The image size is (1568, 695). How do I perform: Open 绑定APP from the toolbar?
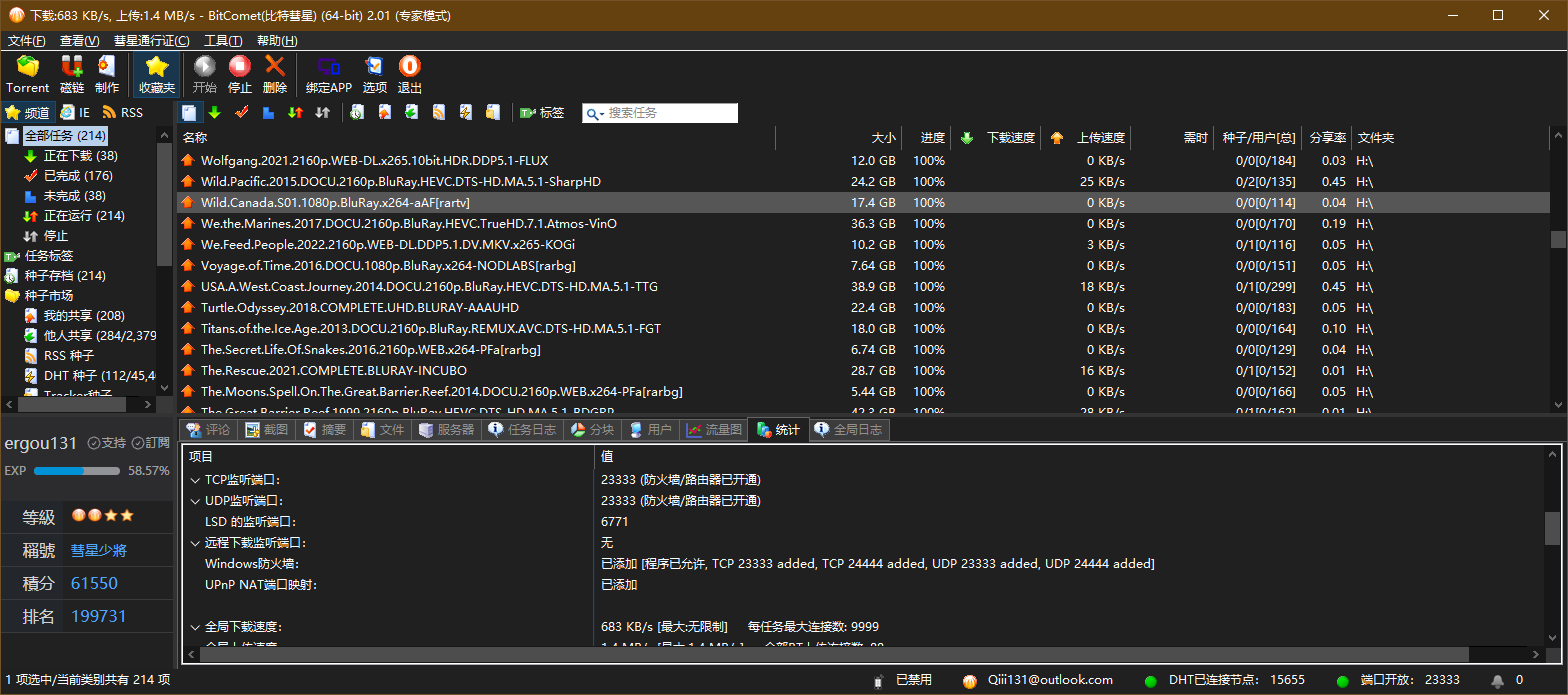click(328, 75)
